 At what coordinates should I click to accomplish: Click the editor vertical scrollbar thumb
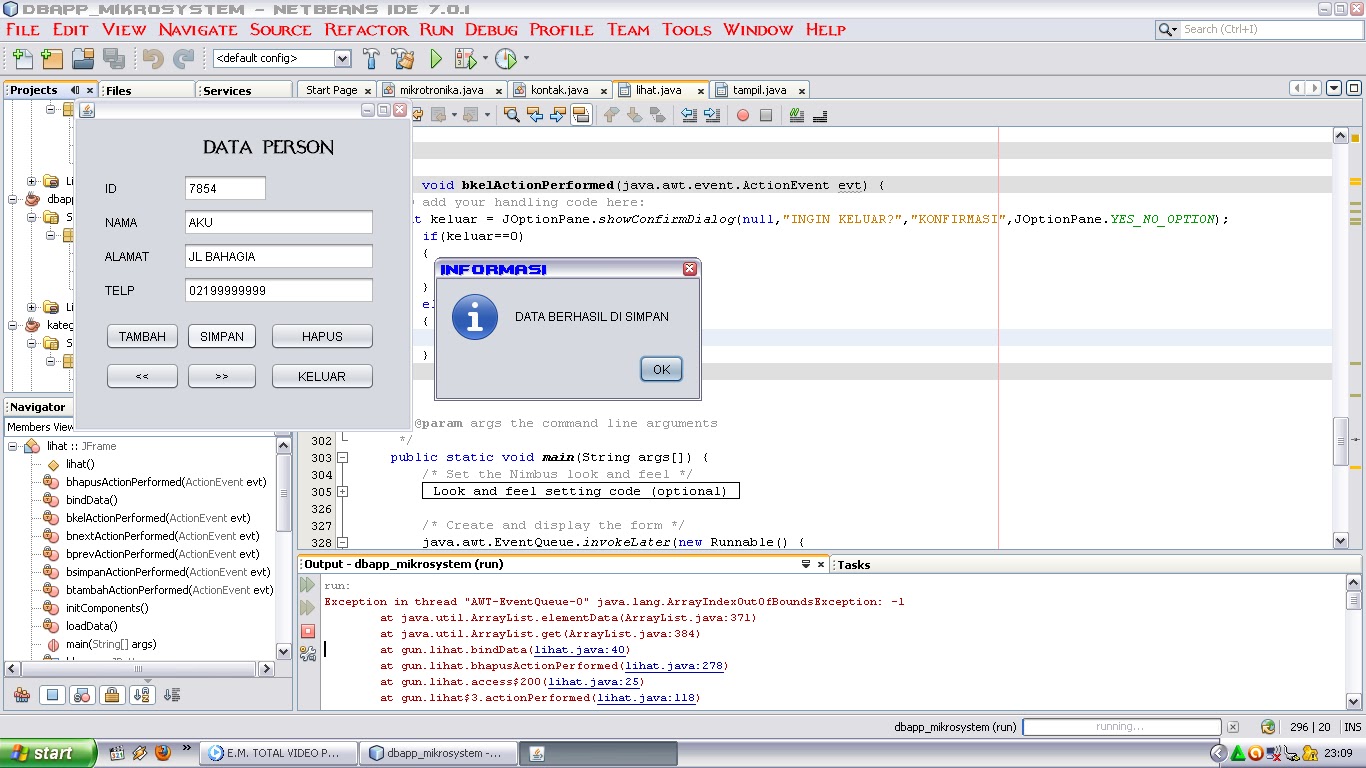1341,440
